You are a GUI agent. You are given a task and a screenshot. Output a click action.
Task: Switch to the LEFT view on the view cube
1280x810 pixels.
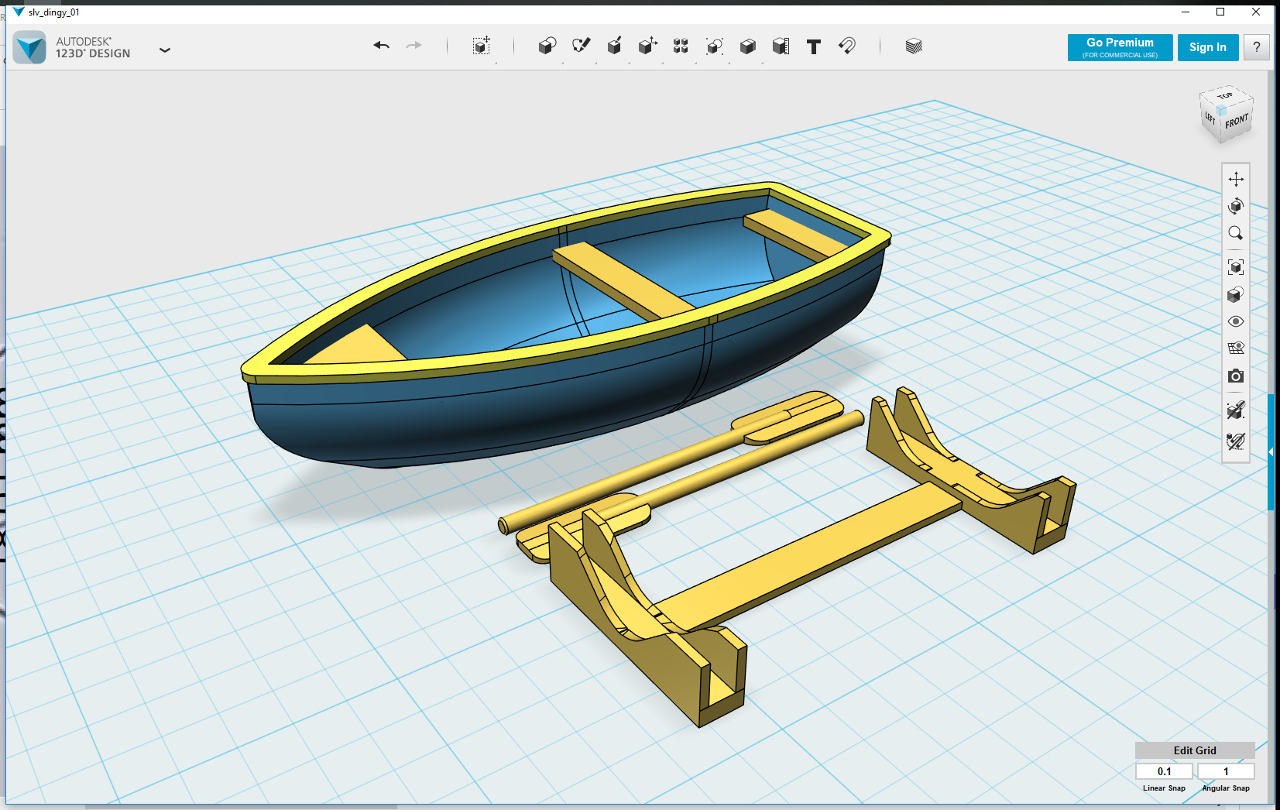(x=1210, y=118)
